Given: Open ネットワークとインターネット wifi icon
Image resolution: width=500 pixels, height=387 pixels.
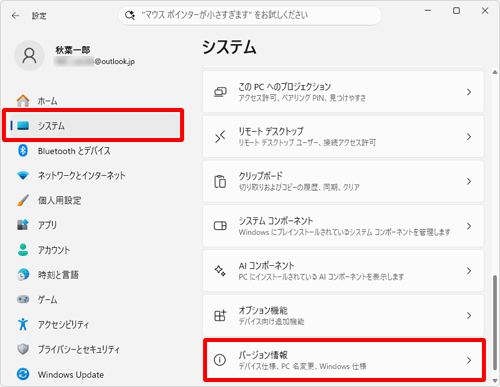Looking at the screenshot, I should click(23, 175).
